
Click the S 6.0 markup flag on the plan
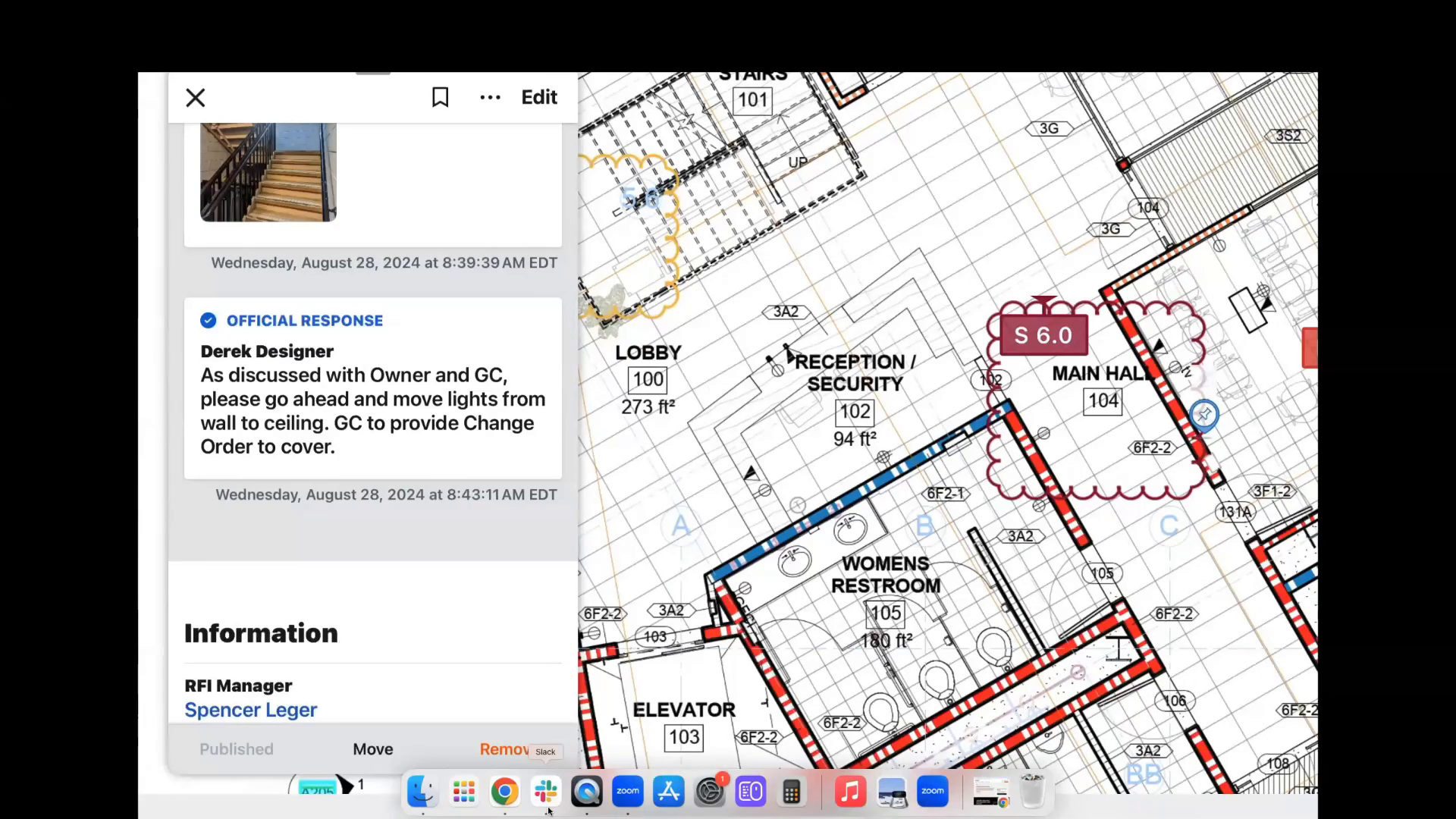point(1043,334)
